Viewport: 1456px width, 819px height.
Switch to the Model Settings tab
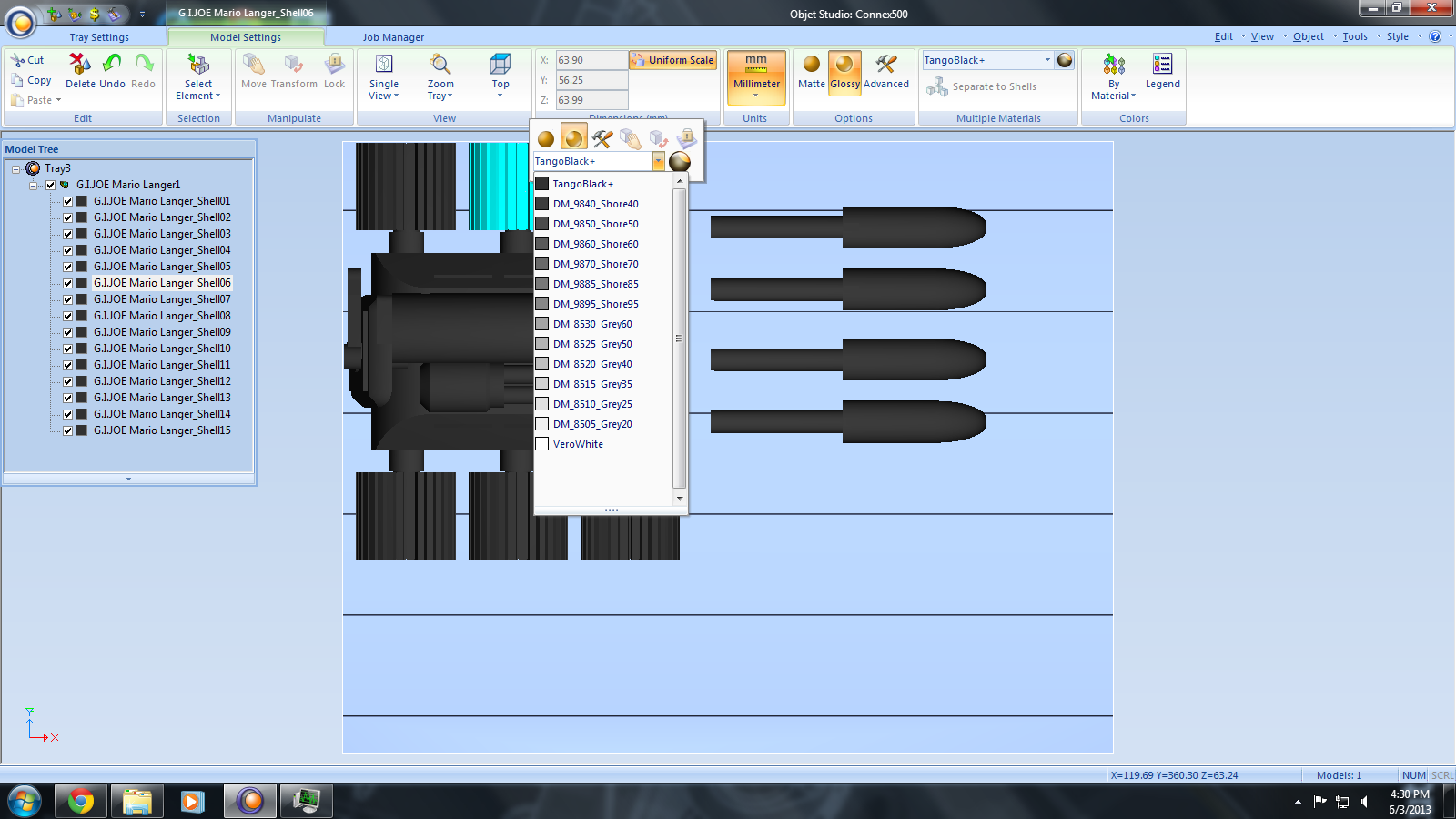click(246, 37)
